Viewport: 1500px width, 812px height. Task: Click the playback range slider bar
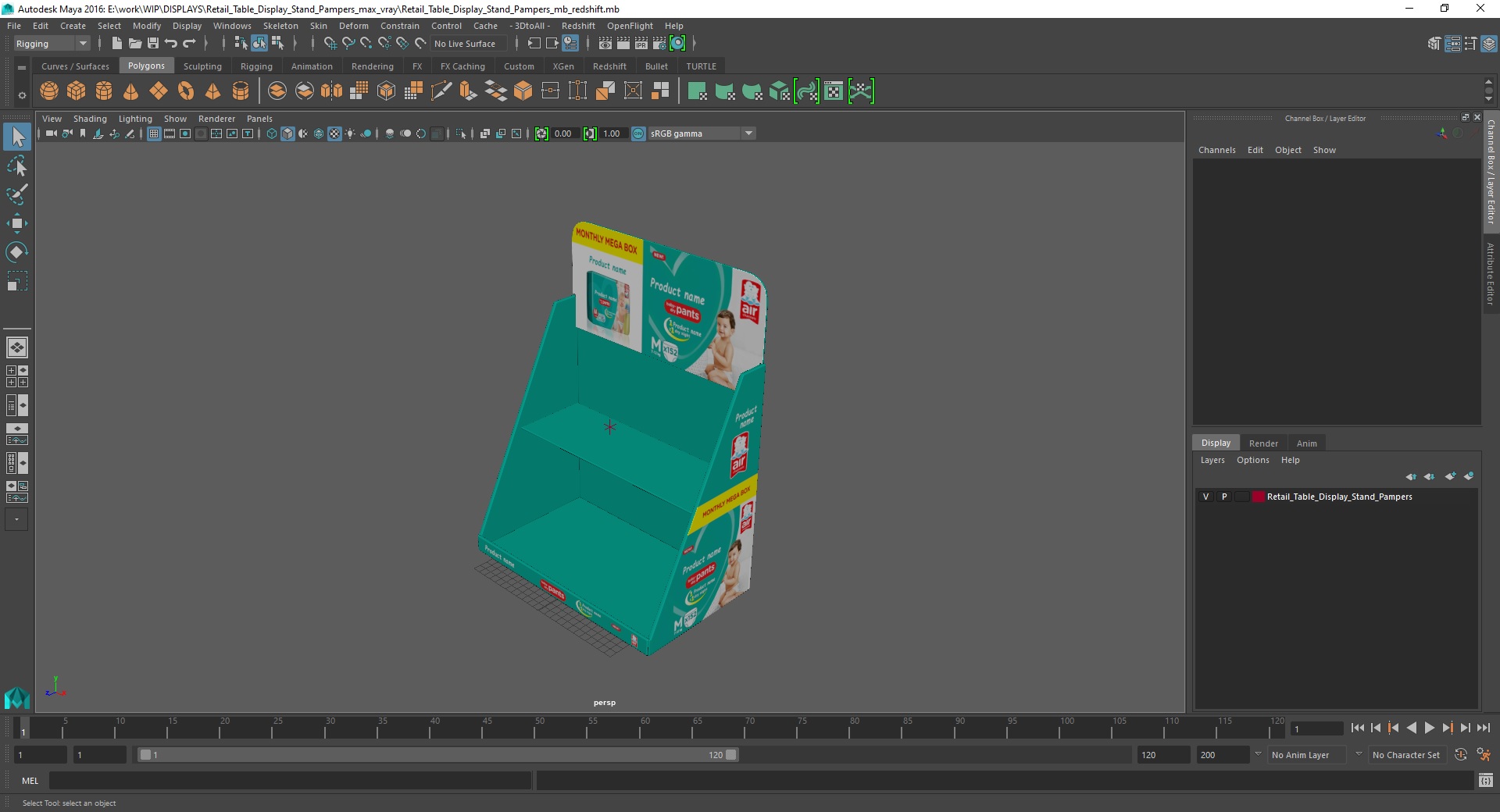pos(437,755)
